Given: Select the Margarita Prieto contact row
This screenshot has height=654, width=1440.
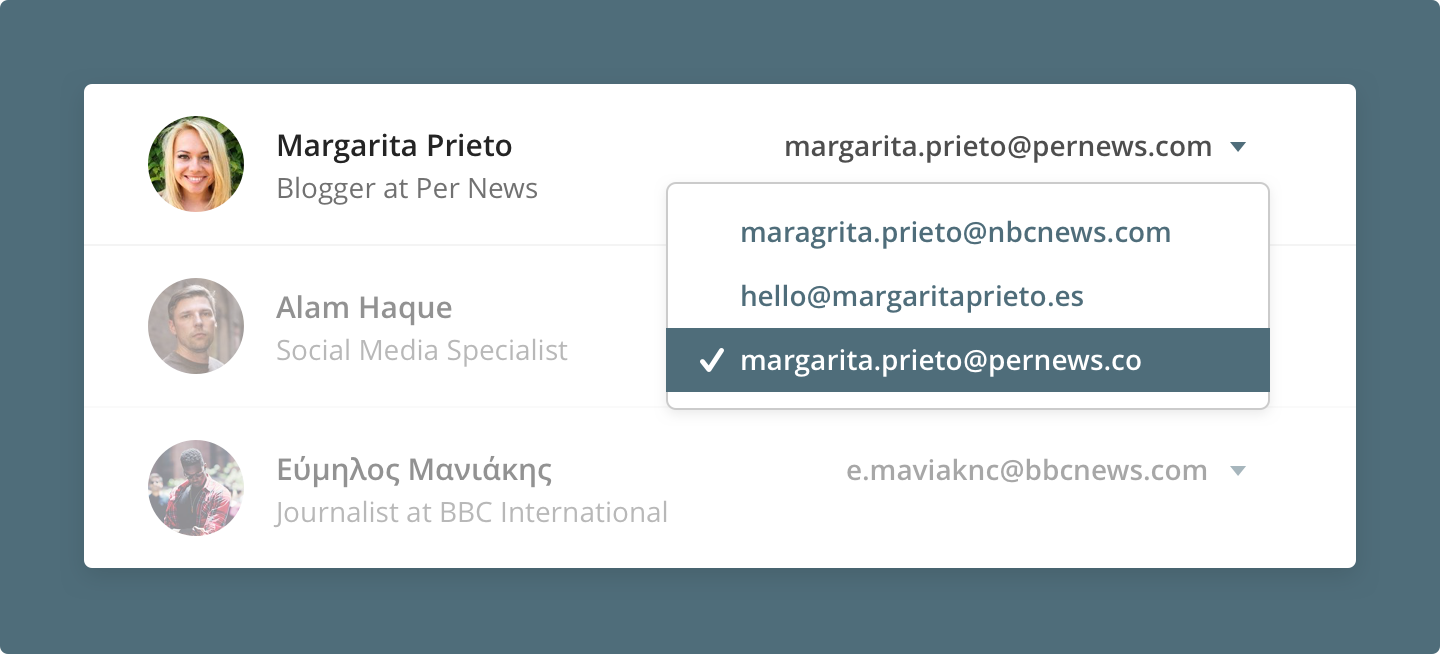Looking at the screenshot, I should coord(720,164).
